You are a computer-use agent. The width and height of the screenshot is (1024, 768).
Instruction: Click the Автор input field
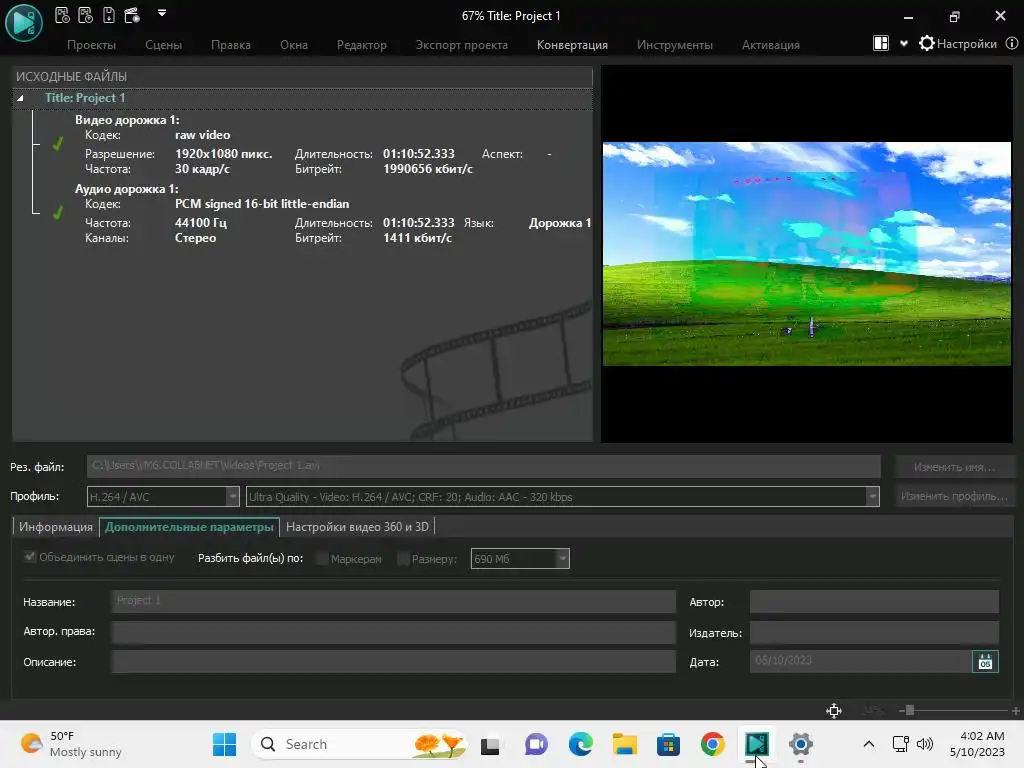pos(874,601)
